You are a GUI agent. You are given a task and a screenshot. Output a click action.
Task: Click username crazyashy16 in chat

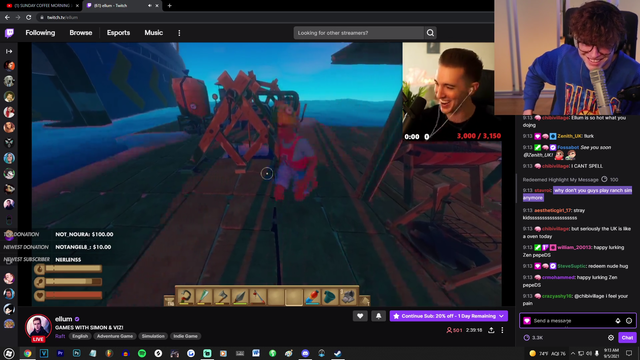557,296
